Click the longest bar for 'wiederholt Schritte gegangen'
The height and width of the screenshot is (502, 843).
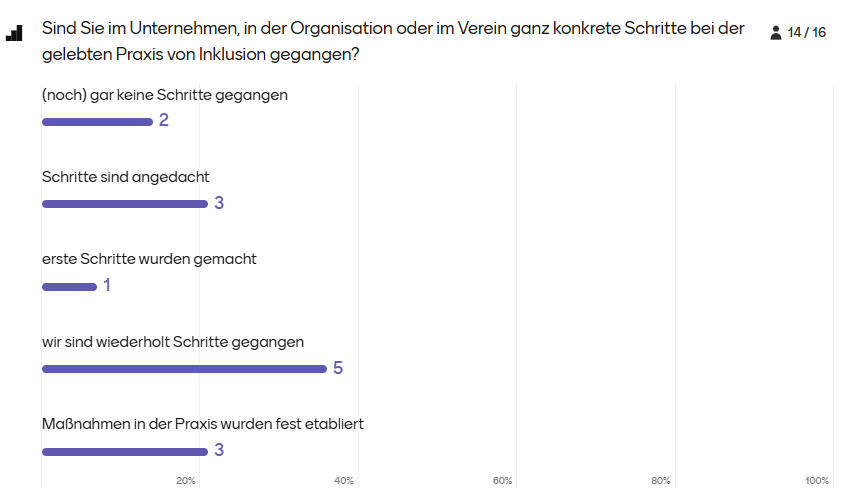[x=184, y=369]
